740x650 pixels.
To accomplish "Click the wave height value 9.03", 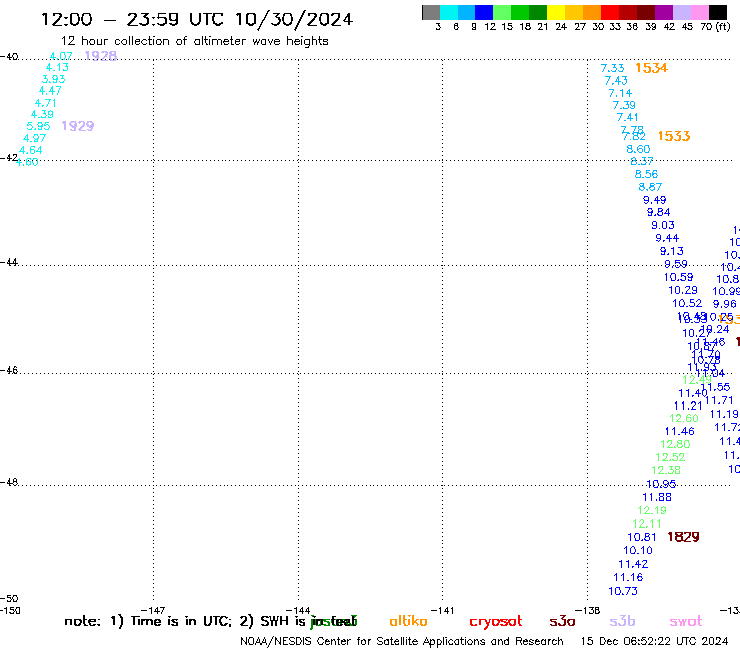I will point(663,226).
